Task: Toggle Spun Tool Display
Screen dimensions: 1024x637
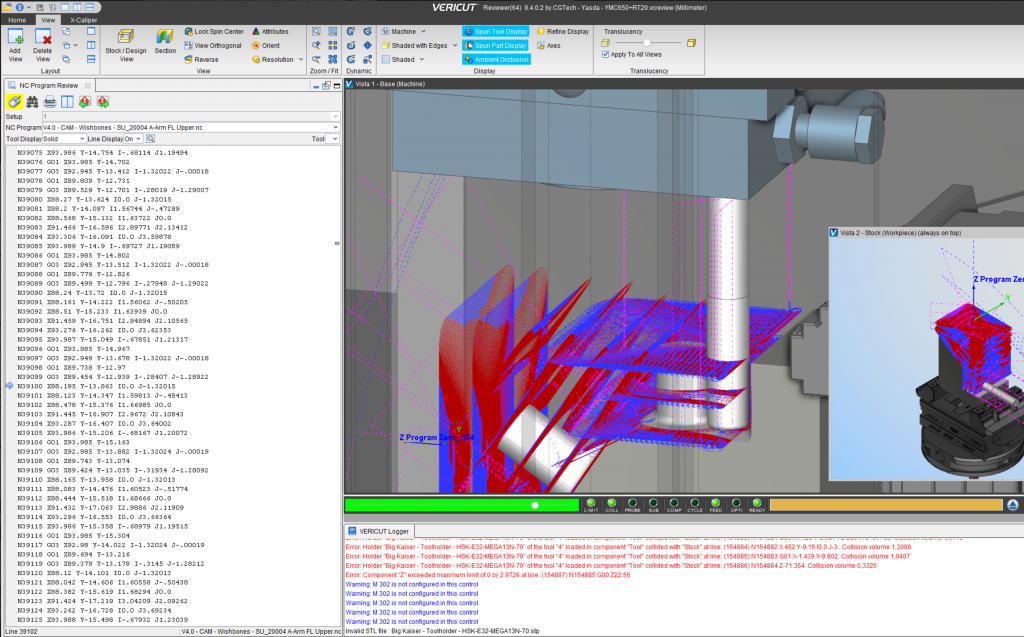Action: click(x=496, y=31)
